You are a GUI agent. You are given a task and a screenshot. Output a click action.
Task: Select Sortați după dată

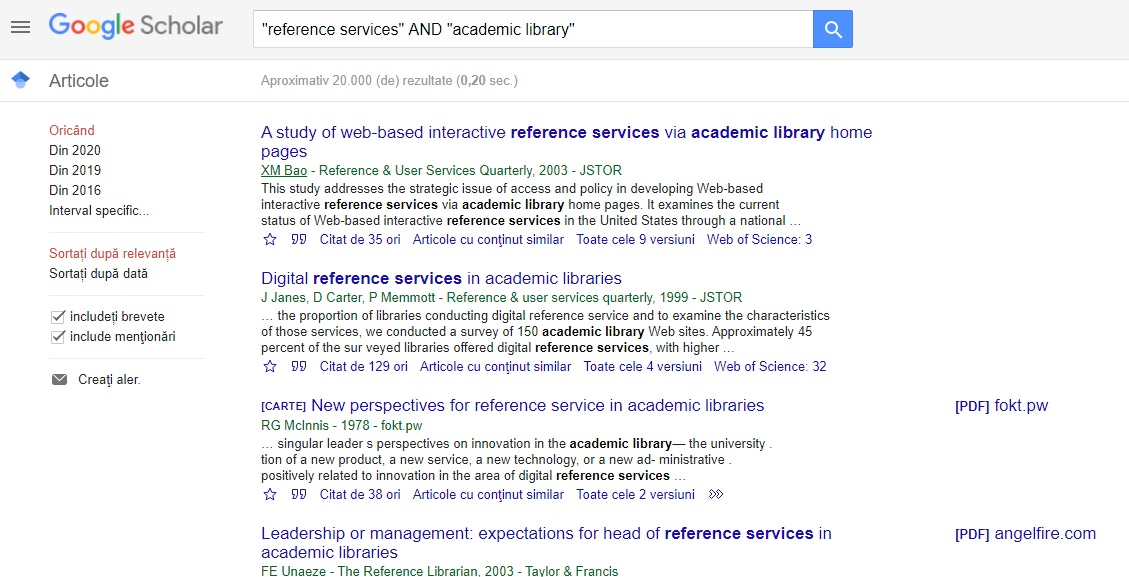[99, 274]
